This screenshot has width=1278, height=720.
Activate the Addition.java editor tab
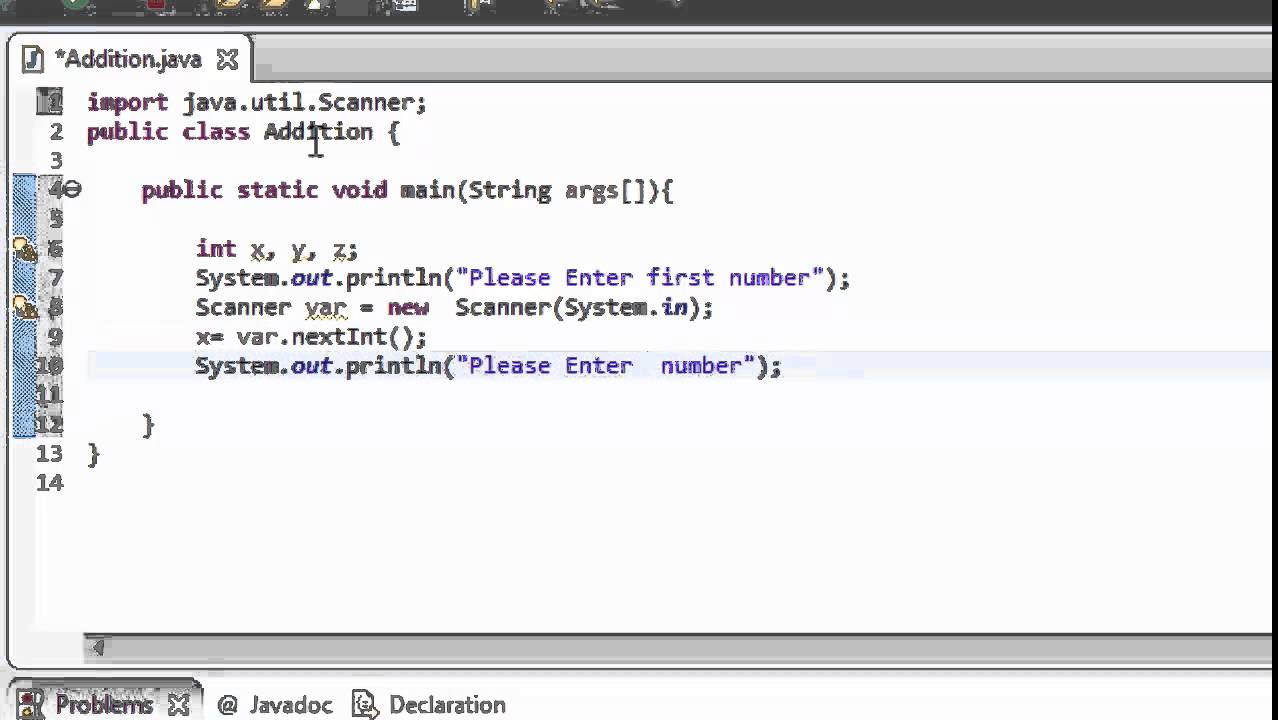128,60
